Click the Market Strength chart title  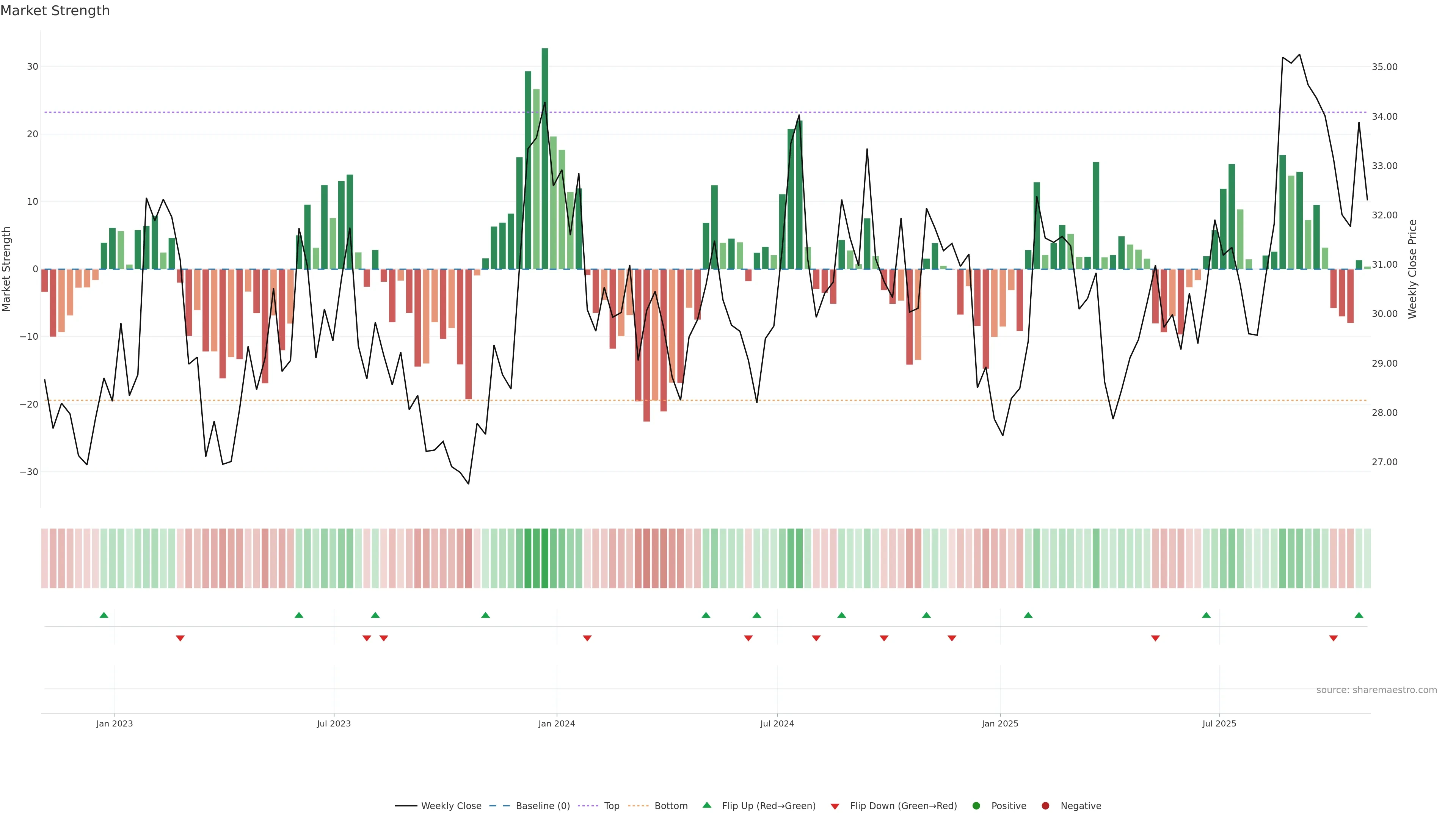[55, 11]
